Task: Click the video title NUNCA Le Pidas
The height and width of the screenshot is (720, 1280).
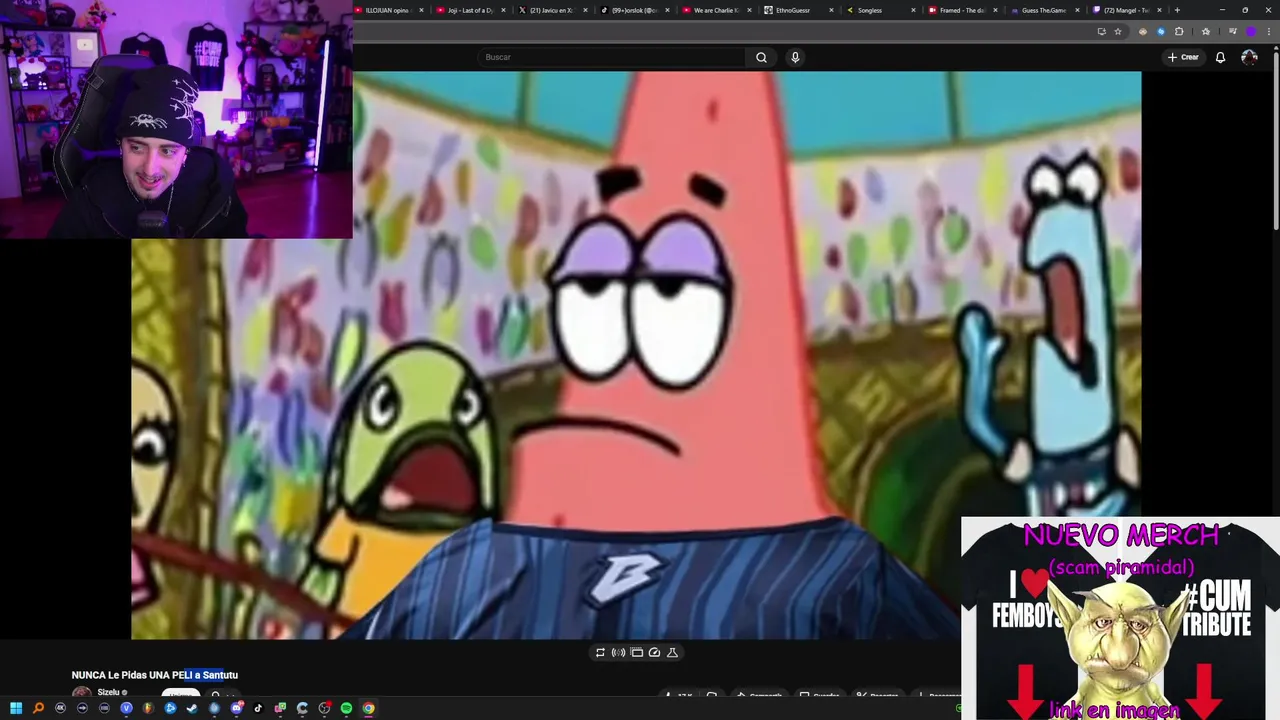Action: (x=155, y=675)
